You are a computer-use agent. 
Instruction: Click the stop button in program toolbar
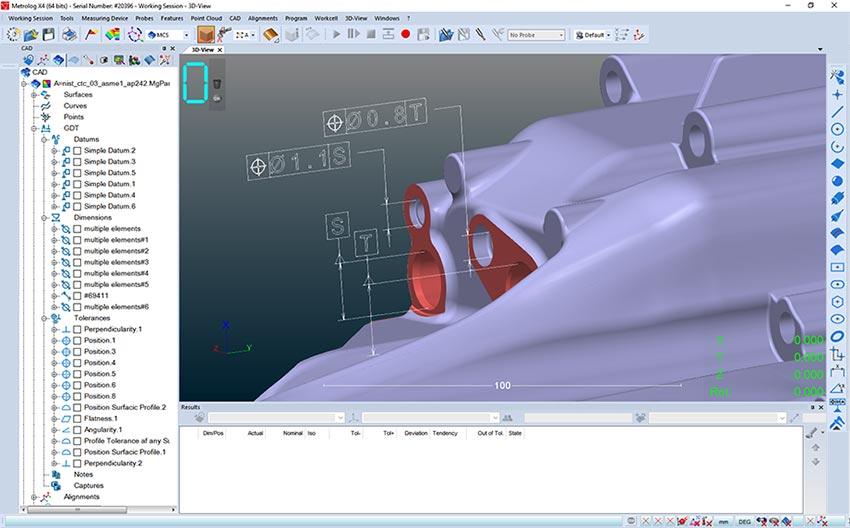coord(371,34)
